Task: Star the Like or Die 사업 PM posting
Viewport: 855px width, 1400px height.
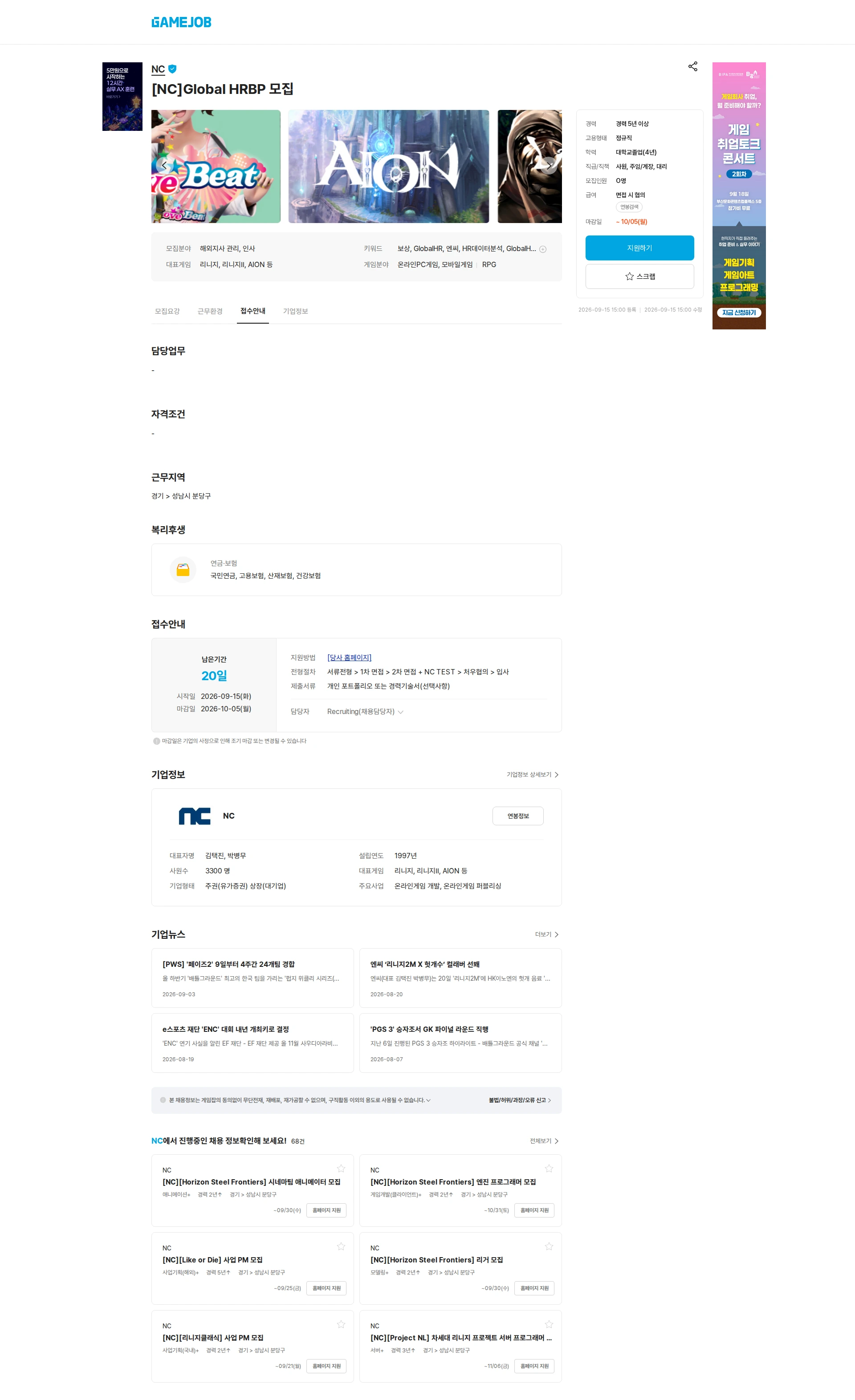Action: tap(341, 1246)
